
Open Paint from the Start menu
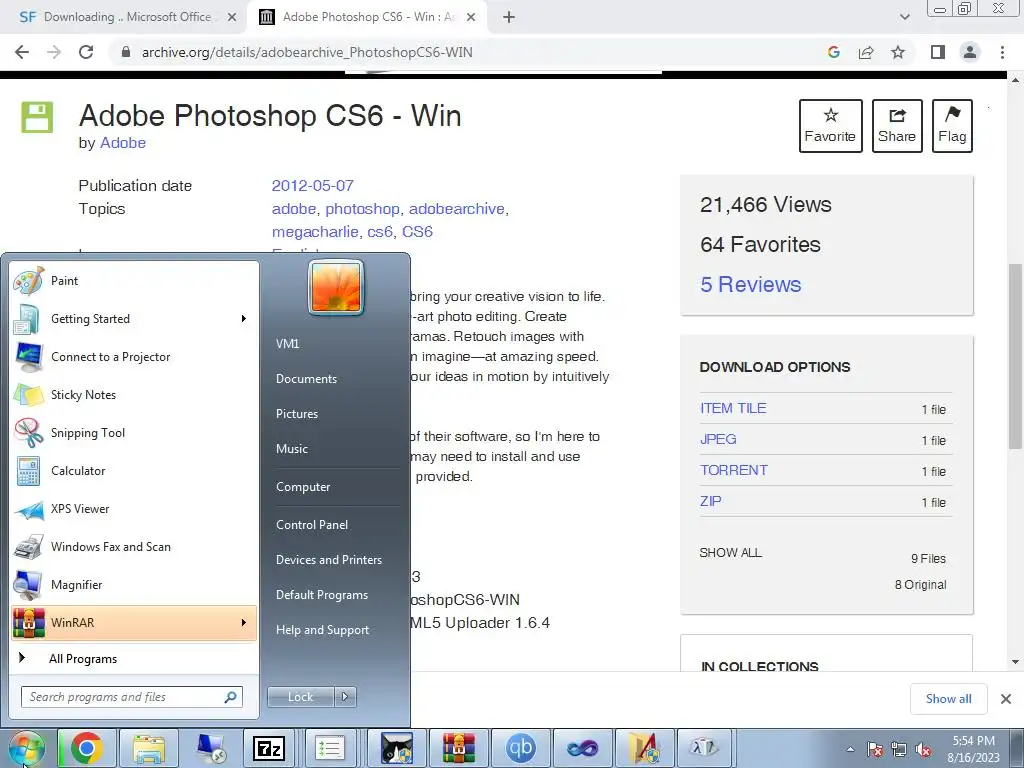click(134, 281)
